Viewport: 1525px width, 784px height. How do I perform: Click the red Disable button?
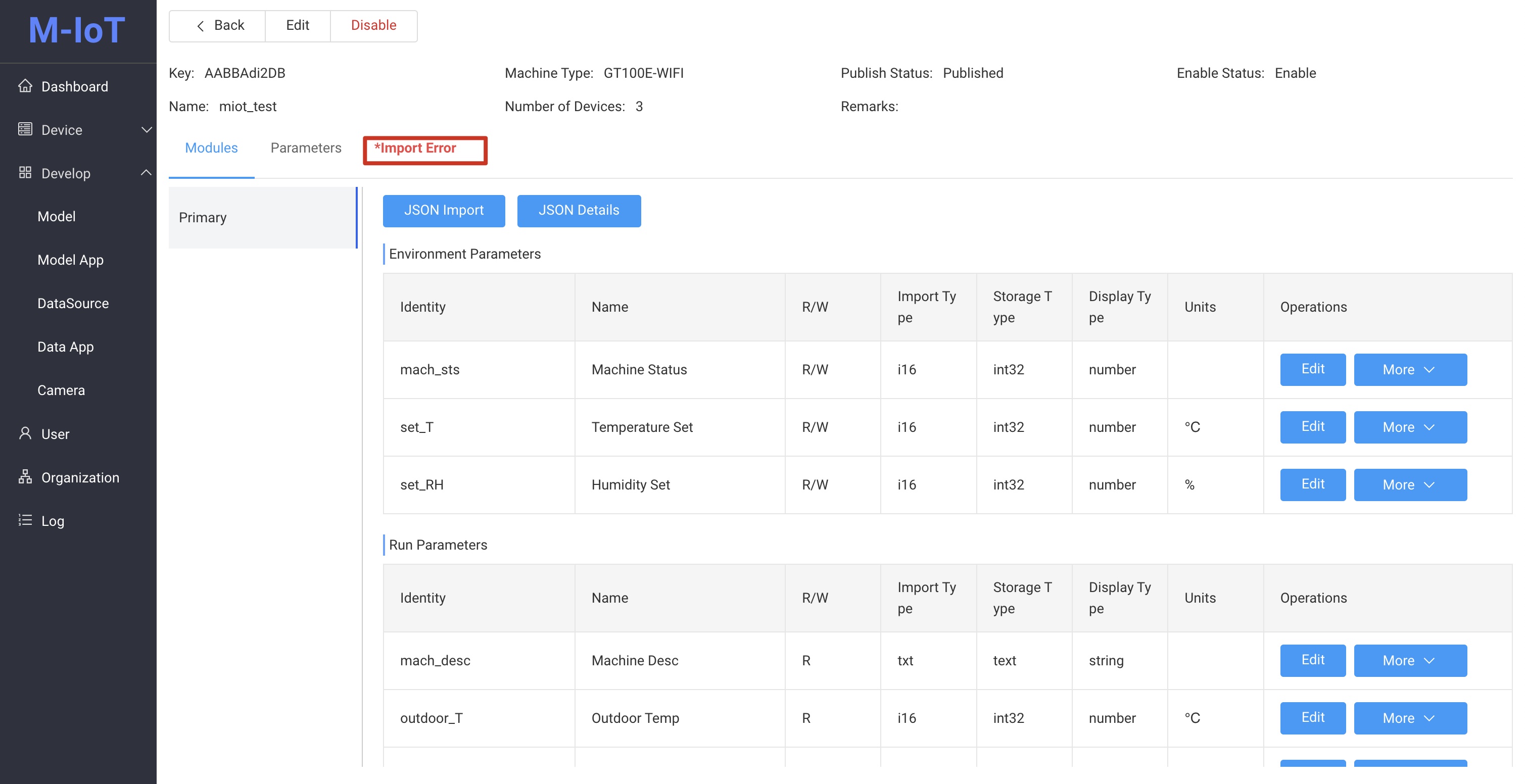tap(373, 25)
